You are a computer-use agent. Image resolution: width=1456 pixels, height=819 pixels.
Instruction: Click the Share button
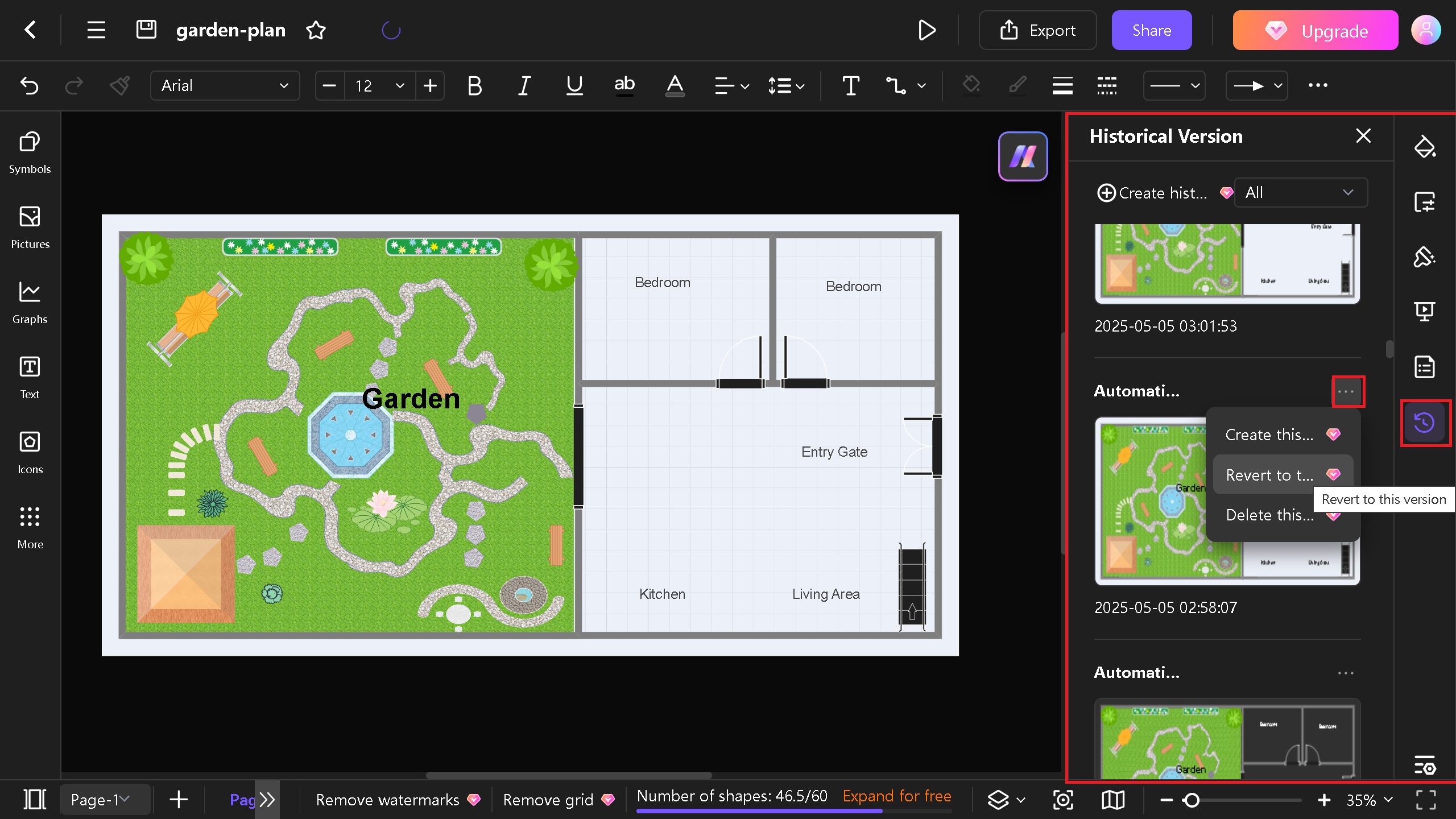pos(1152,30)
